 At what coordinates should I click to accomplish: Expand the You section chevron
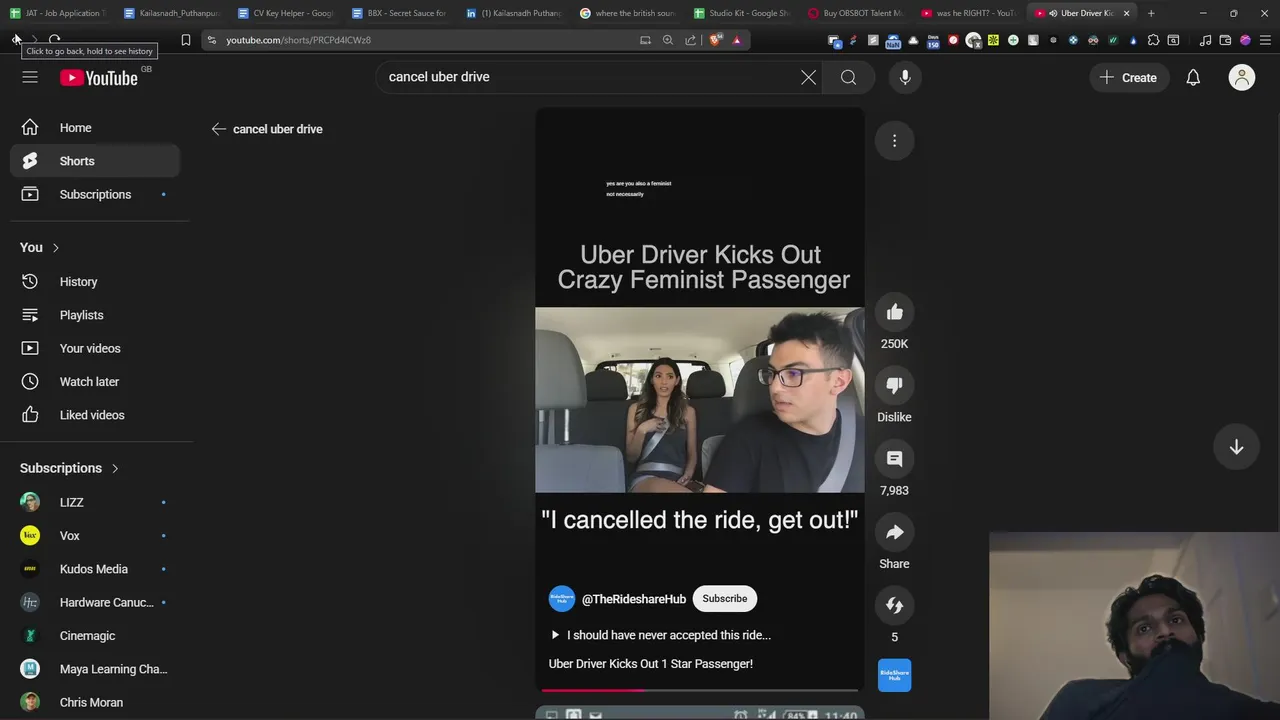(55, 248)
